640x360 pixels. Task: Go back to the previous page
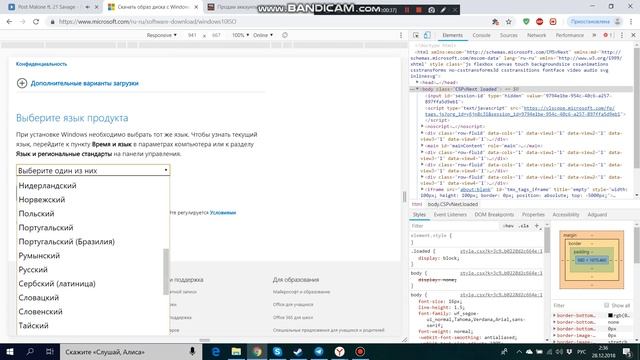[x=9, y=22]
